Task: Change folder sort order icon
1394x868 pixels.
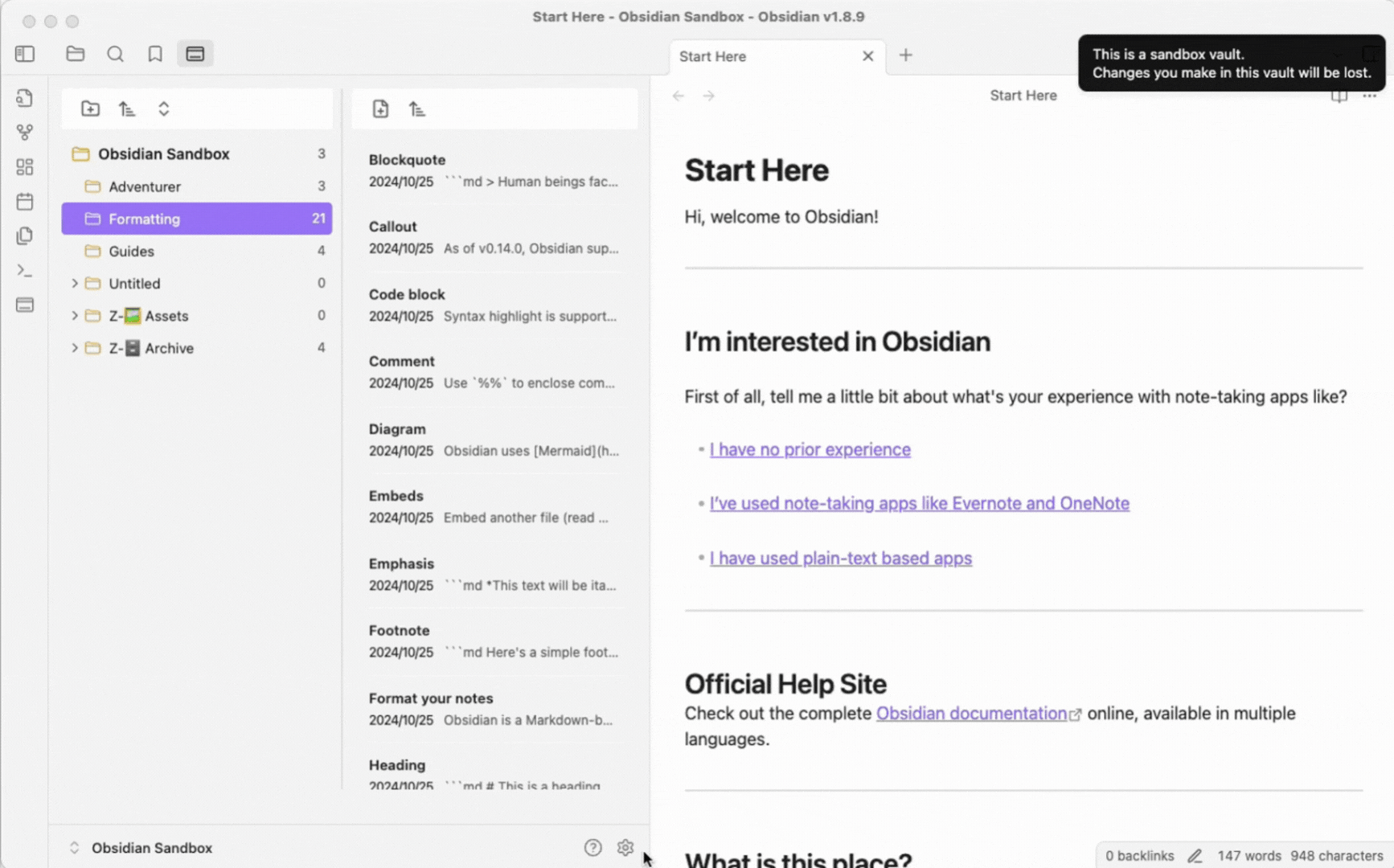Action: [127, 108]
